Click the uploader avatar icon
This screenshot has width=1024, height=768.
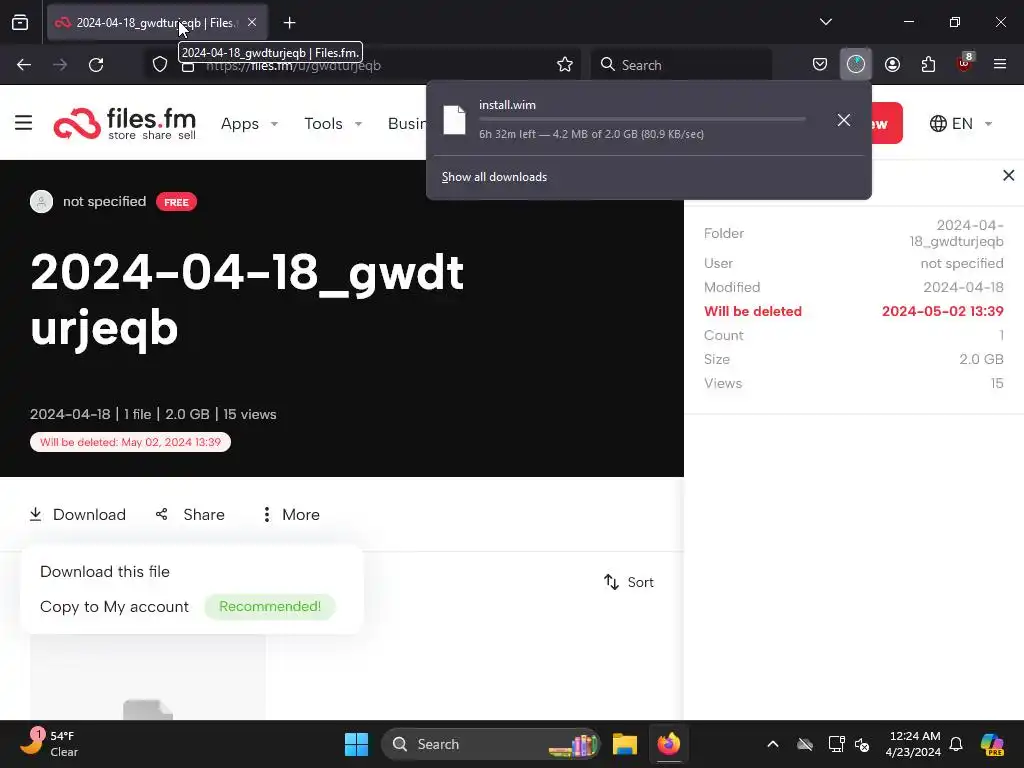[x=42, y=201]
